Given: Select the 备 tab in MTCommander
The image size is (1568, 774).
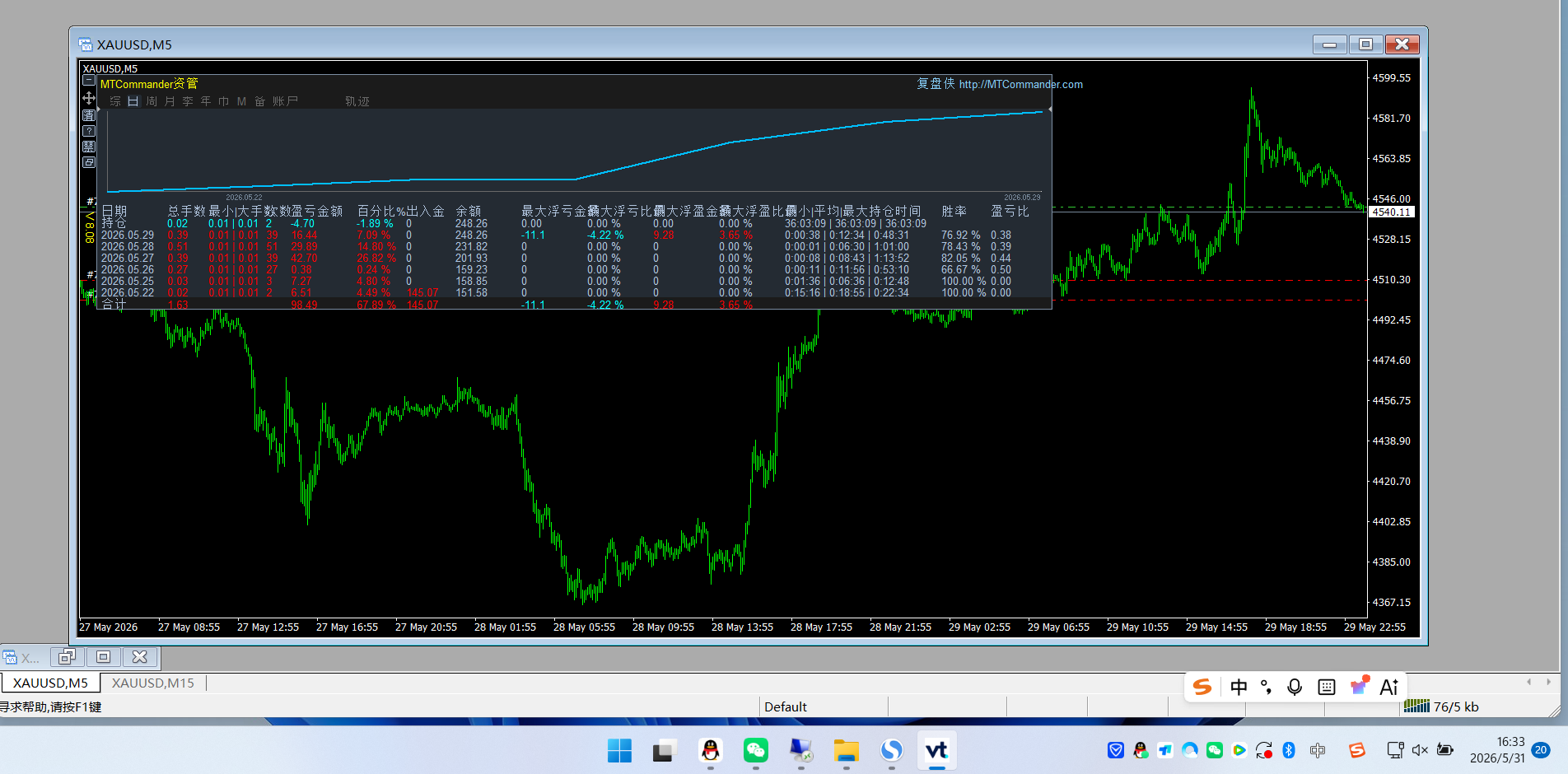Looking at the screenshot, I should click(259, 101).
